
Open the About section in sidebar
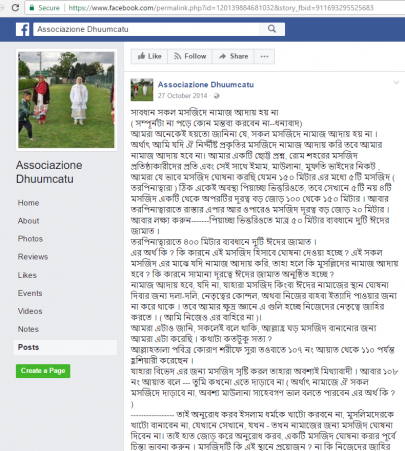[x=28, y=221]
